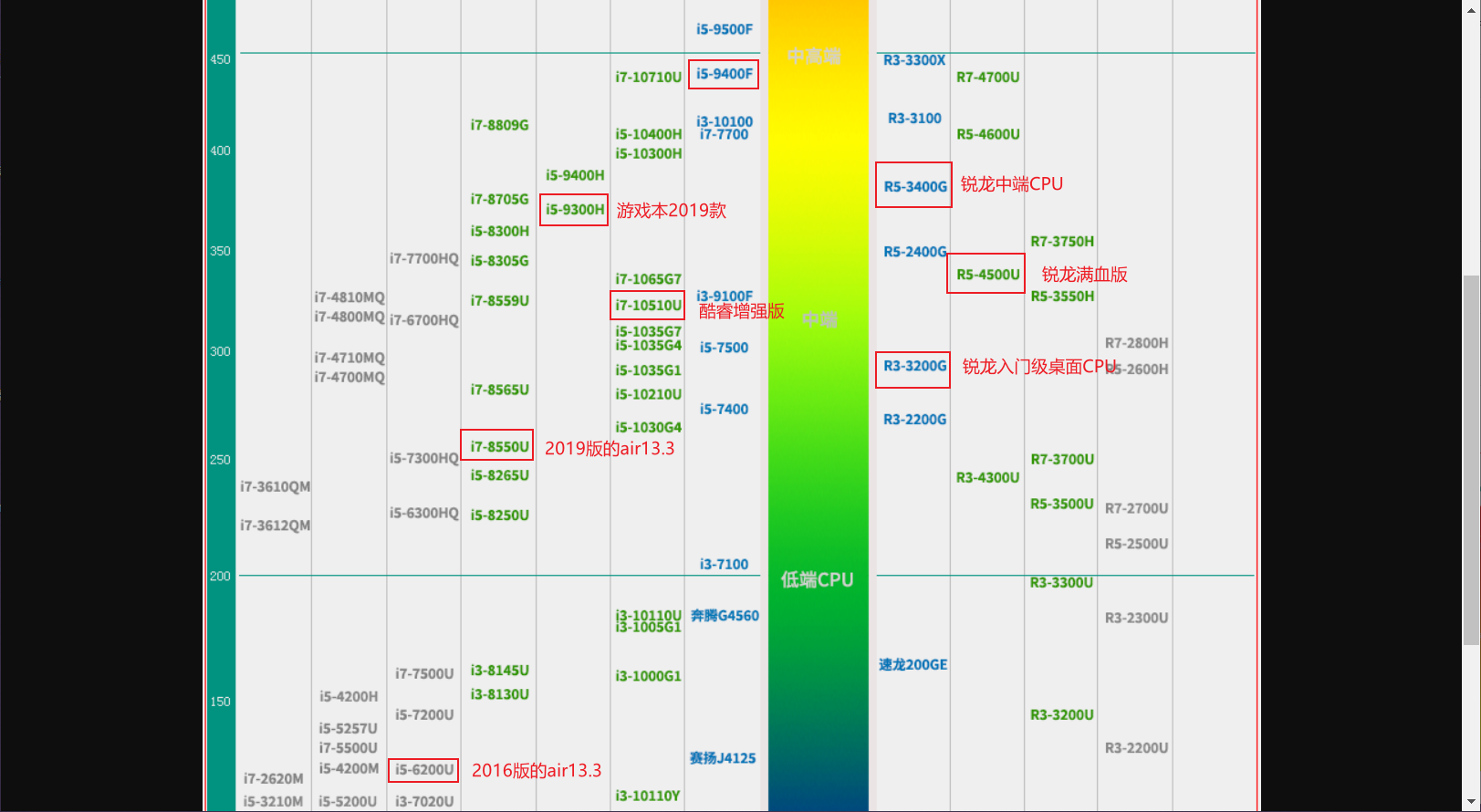The width and height of the screenshot is (1481, 812).
Task: Click the i7-4810MQ label
Action: (349, 297)
